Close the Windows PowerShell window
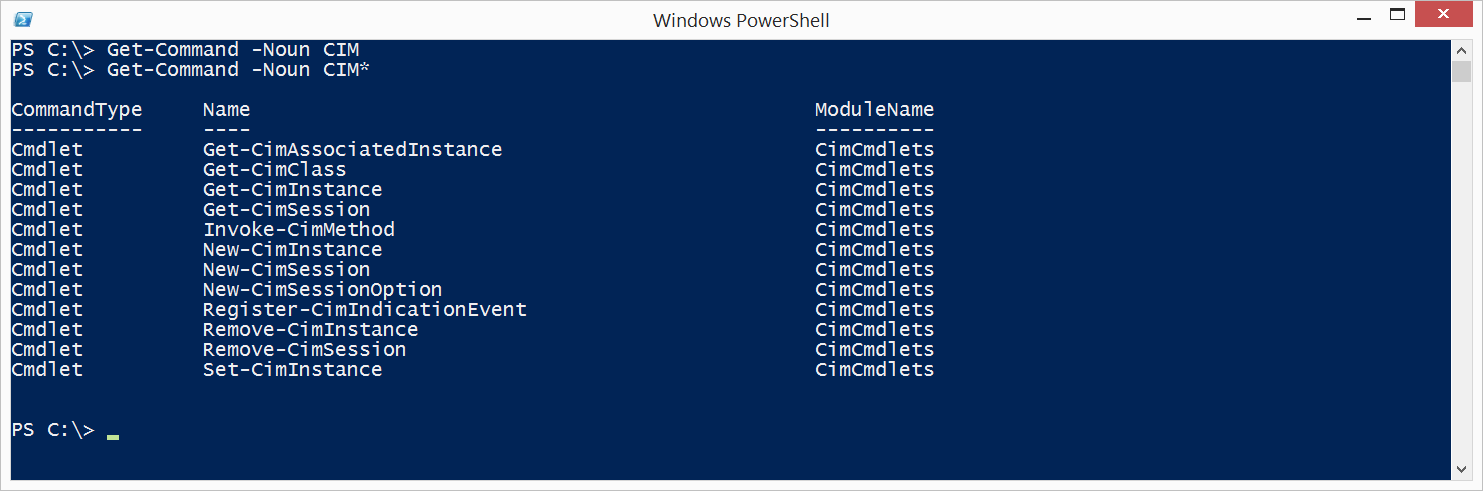The image size is (1483, 491). [1443, 15]
